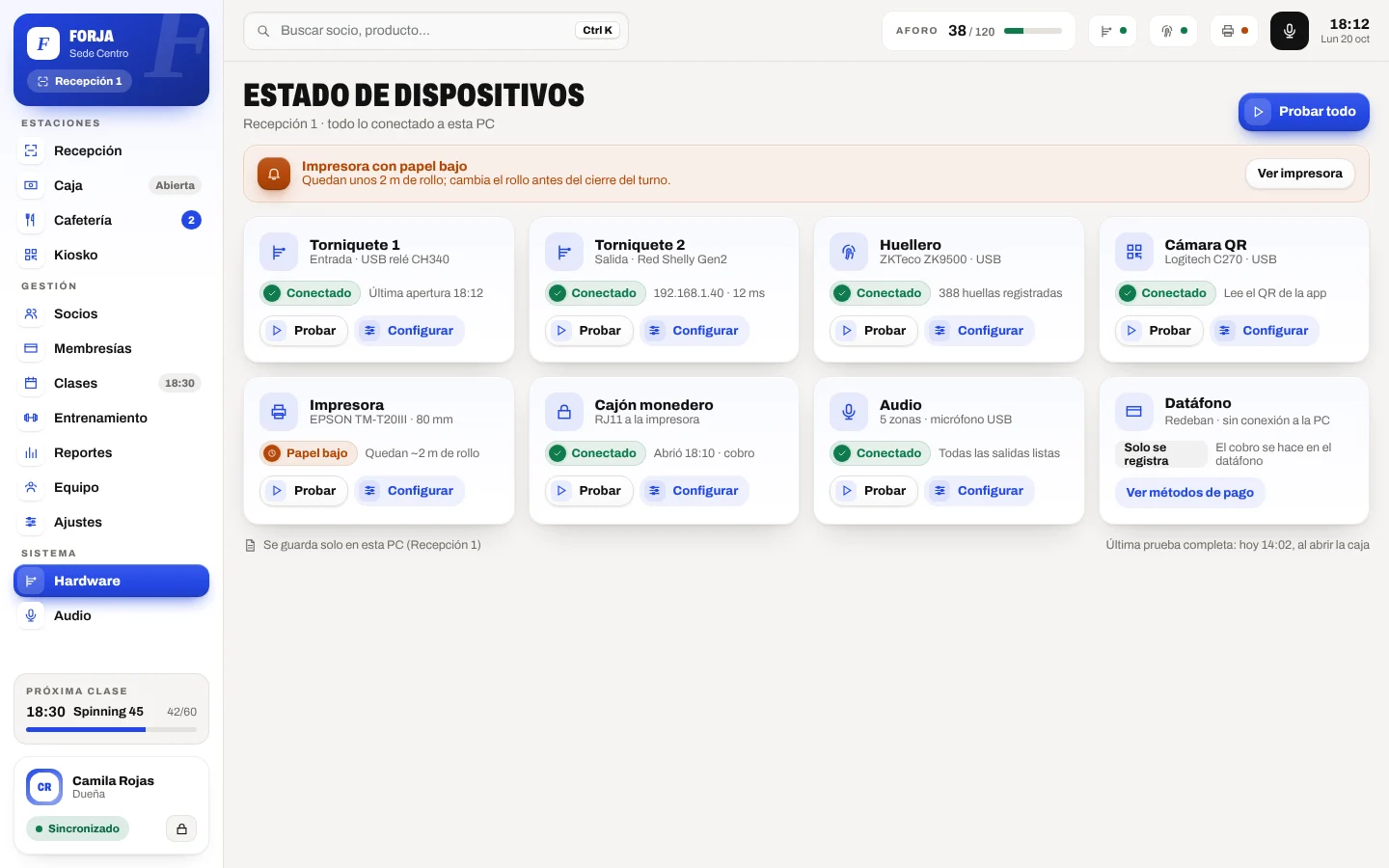Click Probar on the Cajón monedero card
Image resolution: width=1389 pixels, height=868 pixels.
tap(589, 490)
